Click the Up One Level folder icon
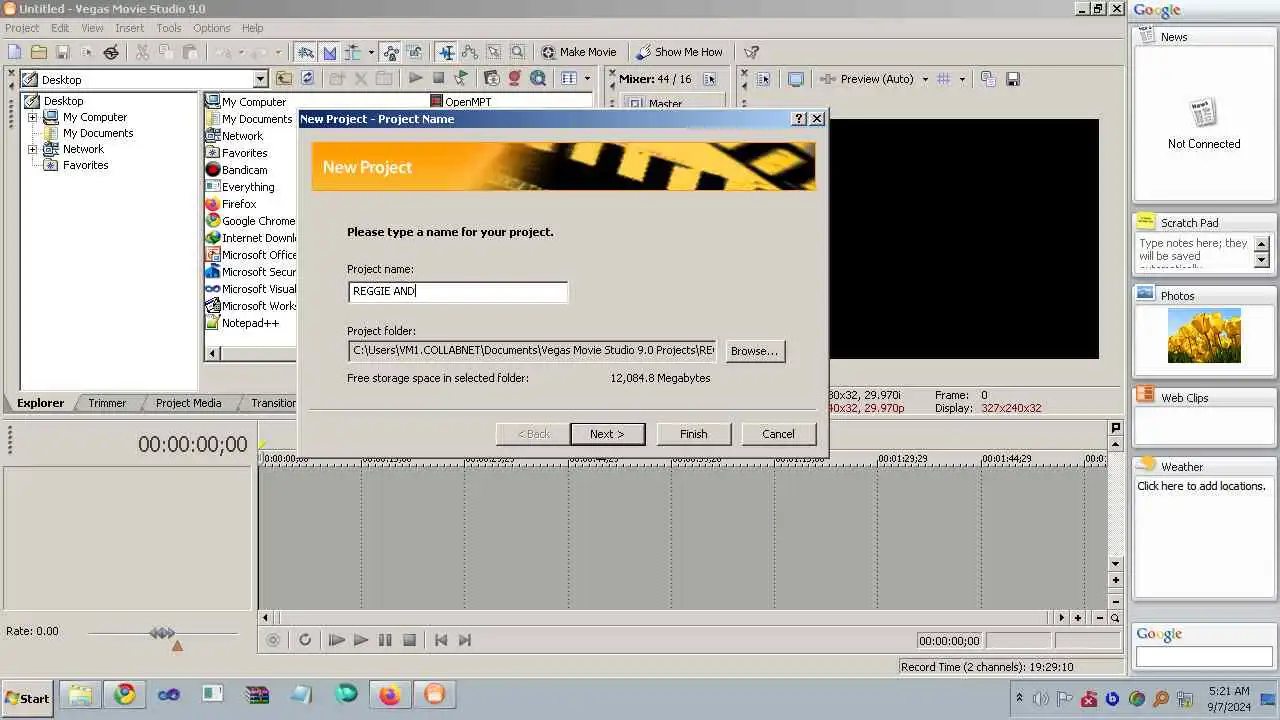 pyautogui.click(x=284, y=78)
